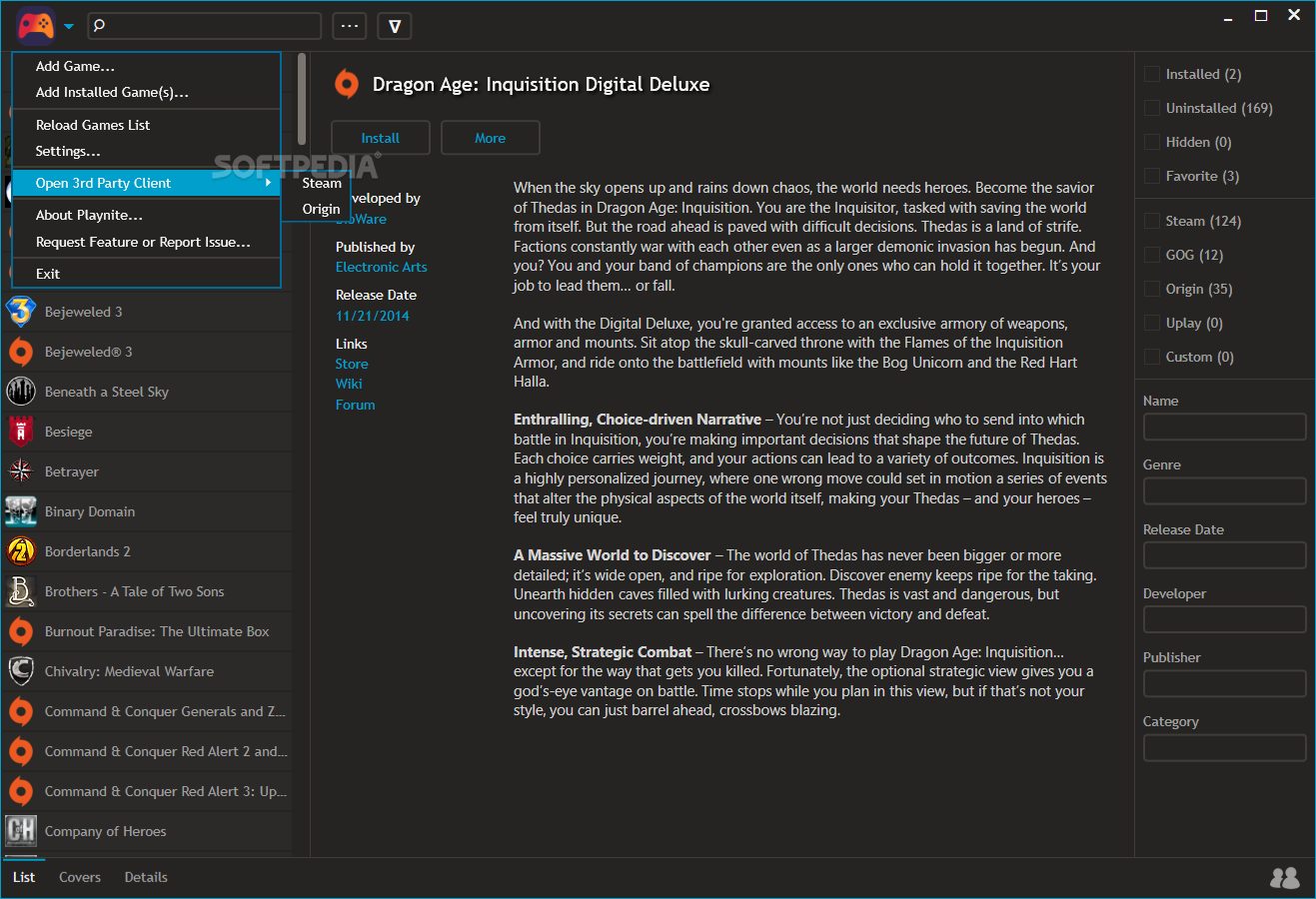Open the Playnite main menu logo
The width and height of the screenshot is (1316, 899).
(36, 26)
